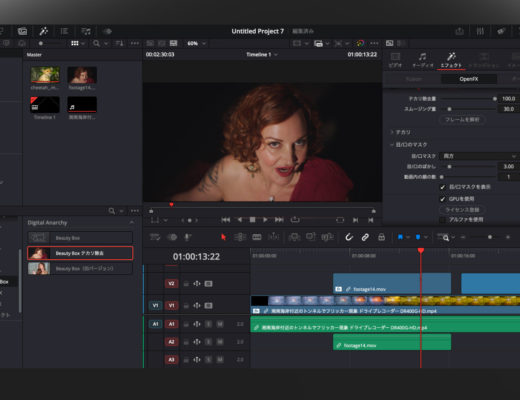The width and height of the screenshot is (520, 400).
Task: Click the Insert Clip icon
Action: point(294,237)
